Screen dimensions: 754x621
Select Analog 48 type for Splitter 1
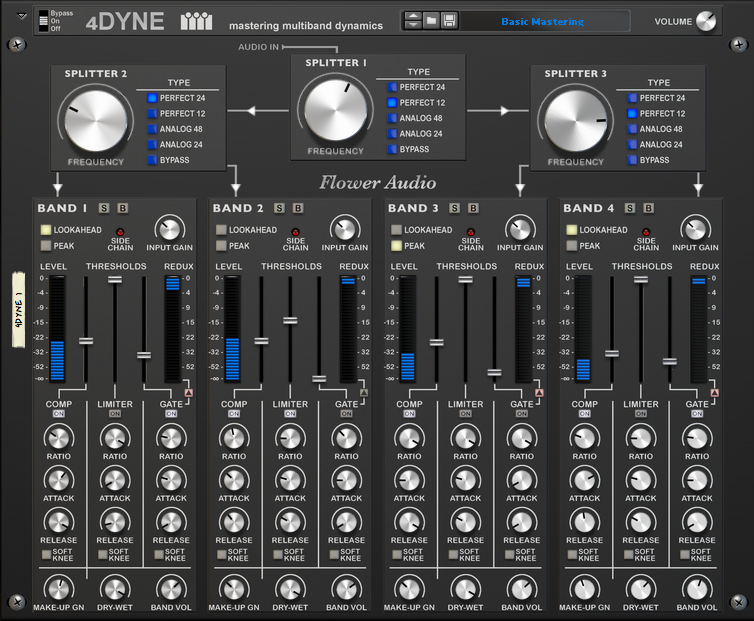pyautogui.click(x=393, y=118)
